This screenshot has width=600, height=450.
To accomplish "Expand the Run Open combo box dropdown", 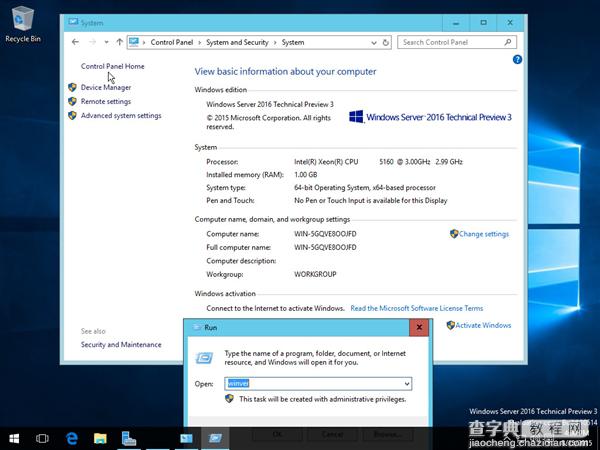I will point(407,383).
